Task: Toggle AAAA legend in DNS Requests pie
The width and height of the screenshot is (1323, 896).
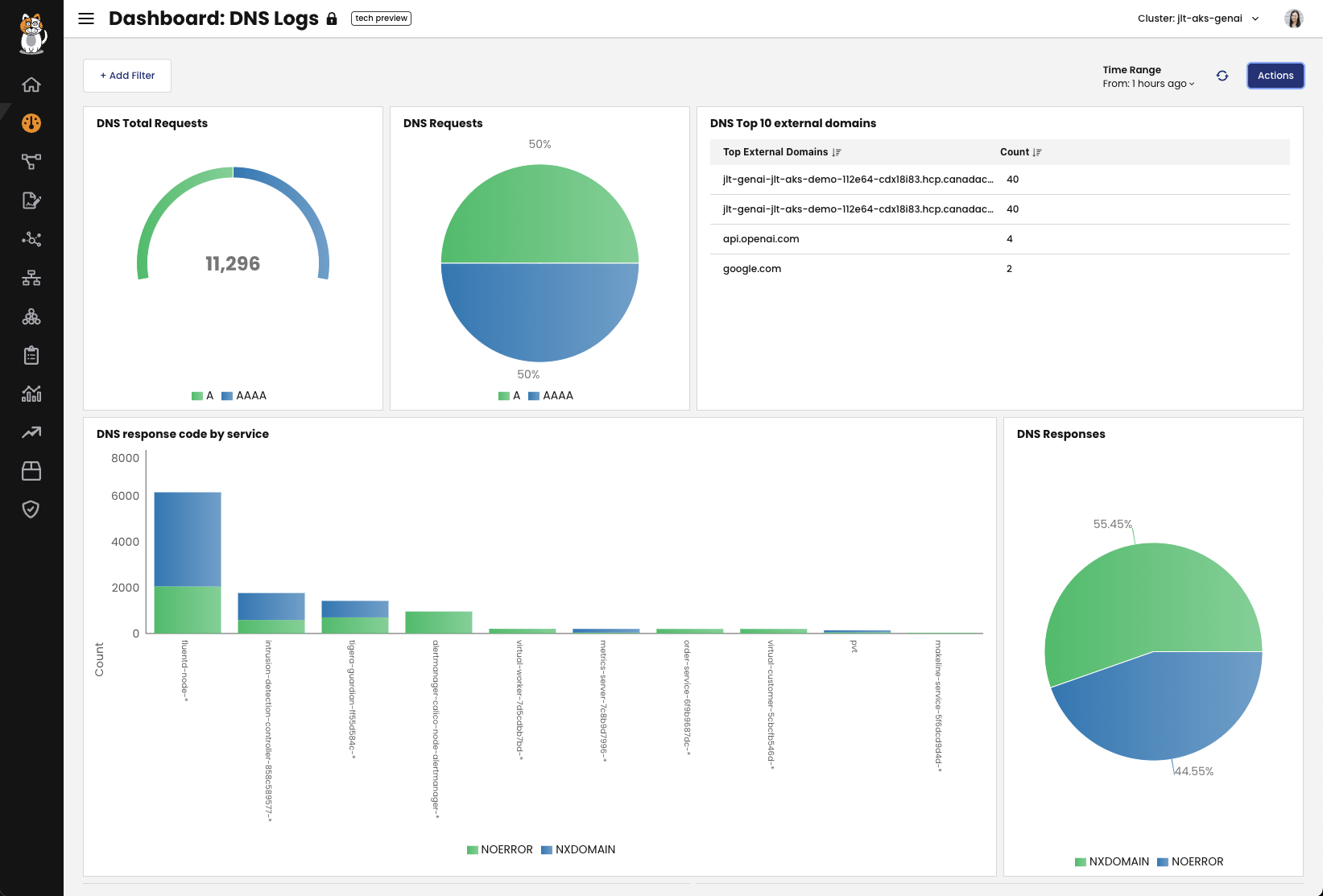Action: tap(551, 395)
